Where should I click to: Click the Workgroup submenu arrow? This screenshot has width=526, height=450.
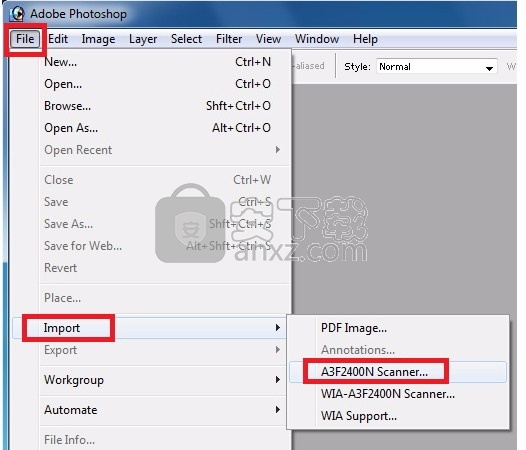(x=277, y=380)
